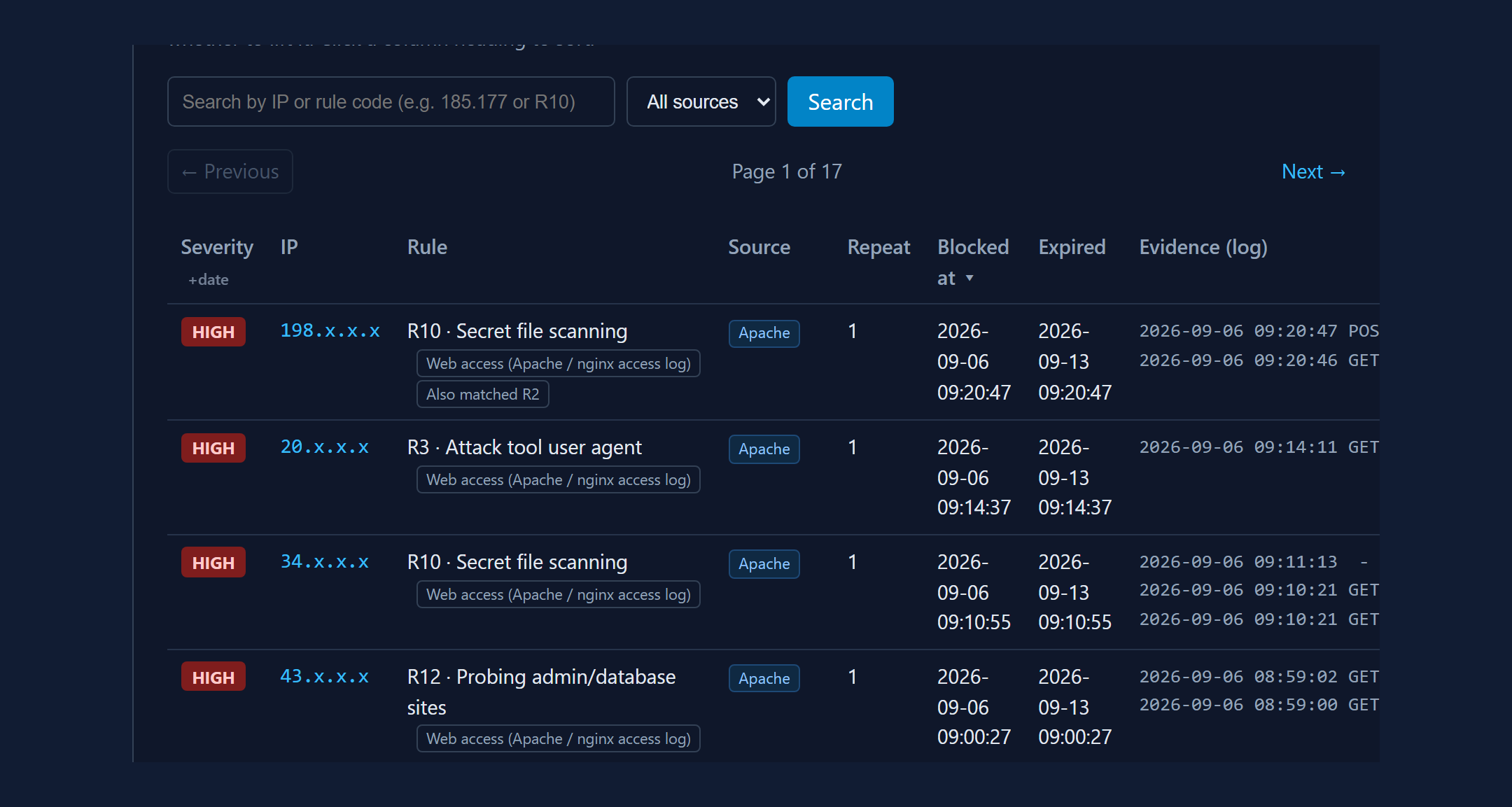Open IP link 198.x.x.x

pos(330,330)
